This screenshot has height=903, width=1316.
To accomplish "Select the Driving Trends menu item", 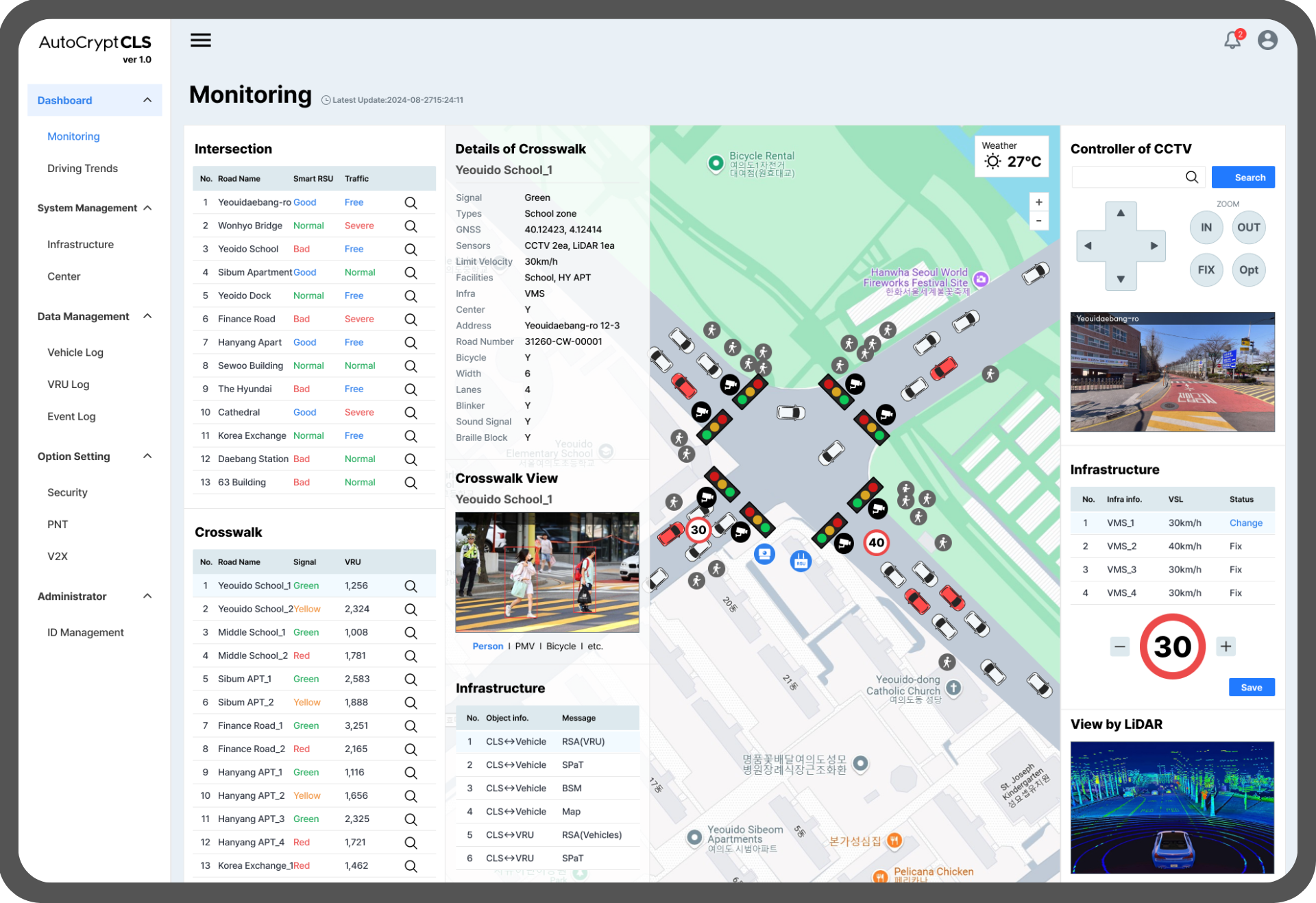I will 83,168.
